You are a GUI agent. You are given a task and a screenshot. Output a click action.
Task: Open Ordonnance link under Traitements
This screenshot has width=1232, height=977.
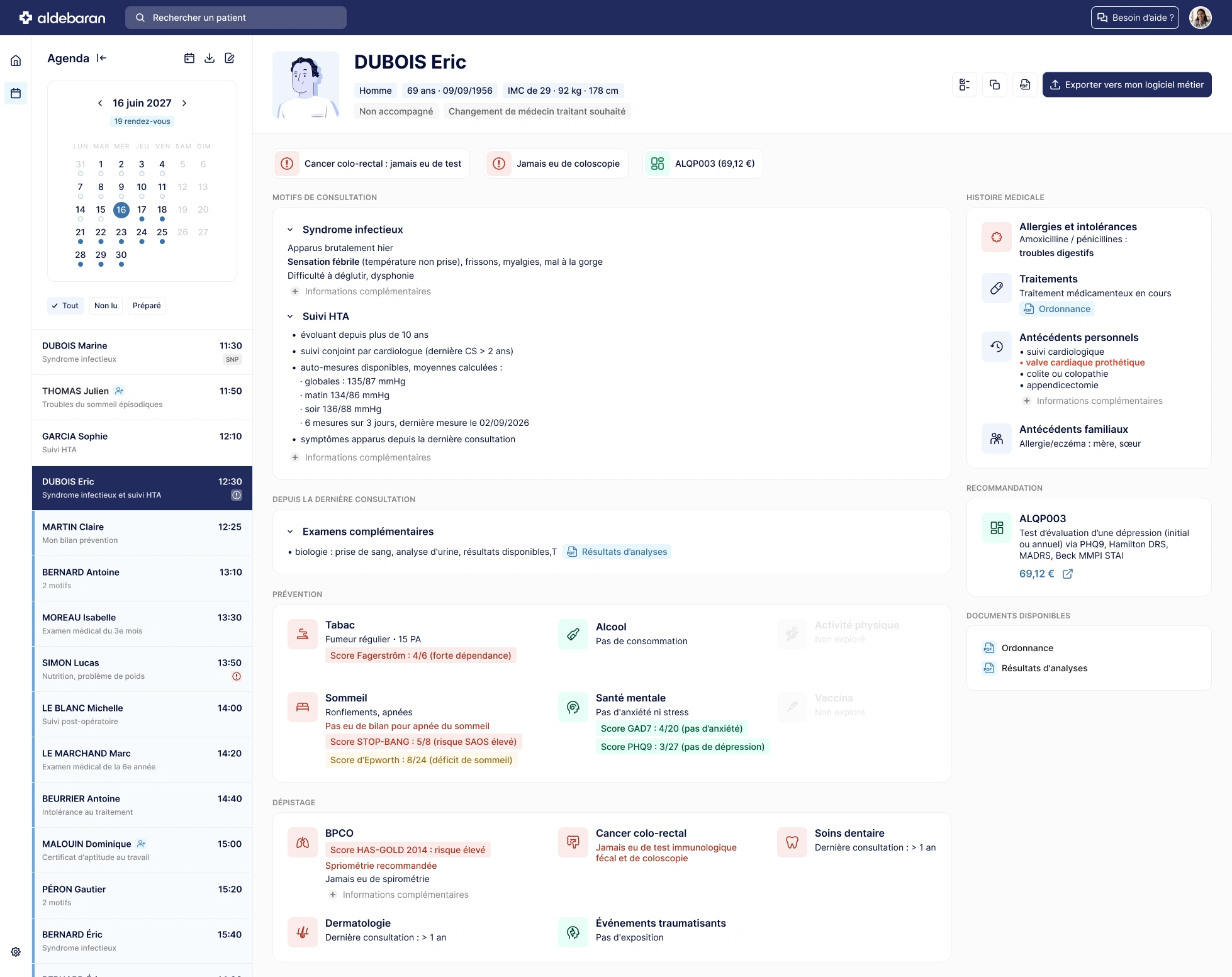pos(1057,309)
